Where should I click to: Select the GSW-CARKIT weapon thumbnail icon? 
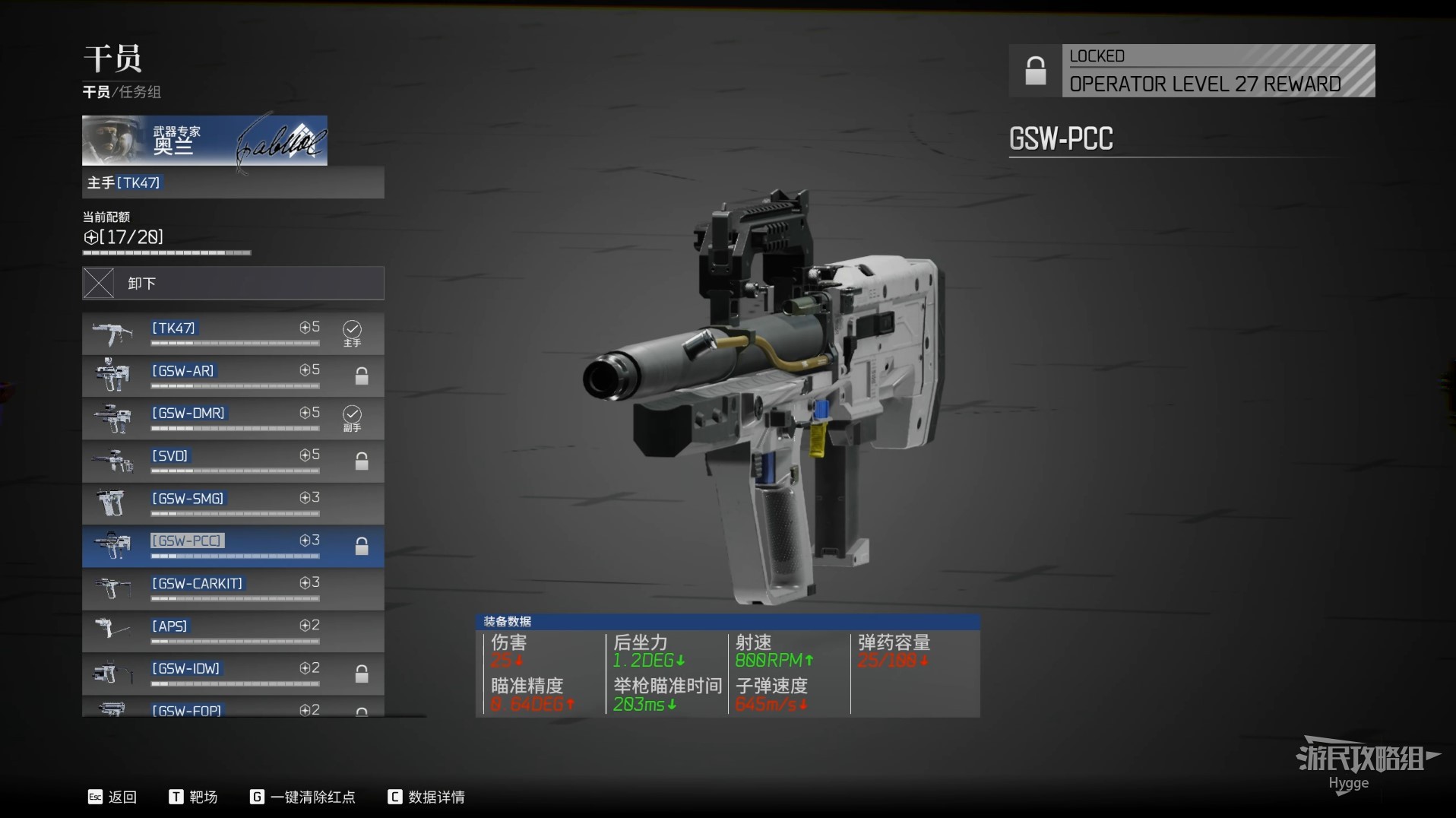[112, 588]
